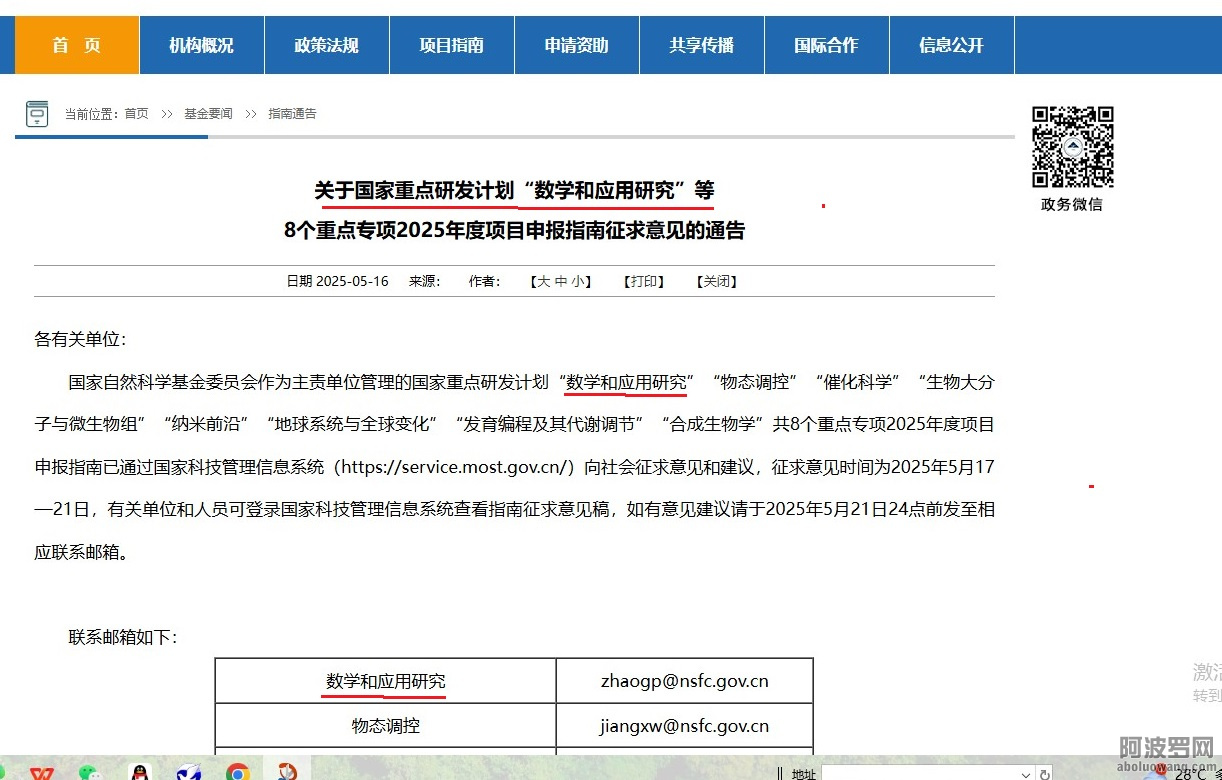The height and width of the screenshot is (780, 1222).
Task: Open 国际合作 in the navigation bar
Action: [826, 45]
